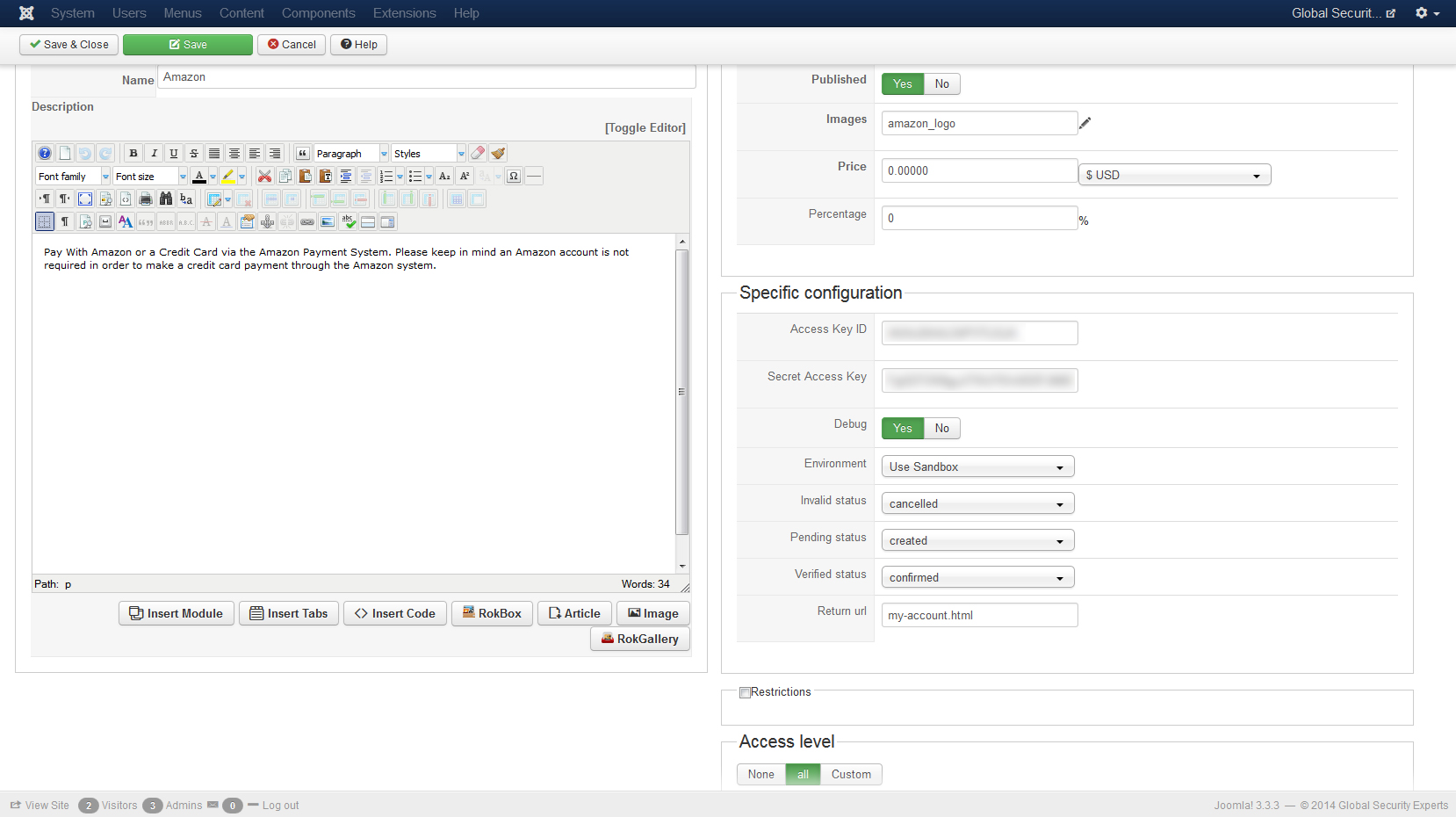
Task: Click the editor vertical scrollbar thumb
Action: [x=681, y=392]
